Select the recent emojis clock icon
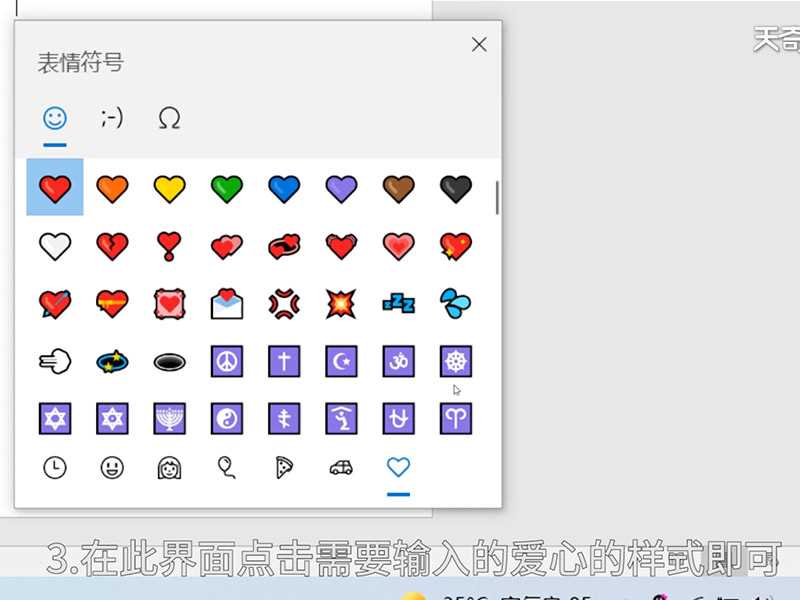 tap(54, 467)
